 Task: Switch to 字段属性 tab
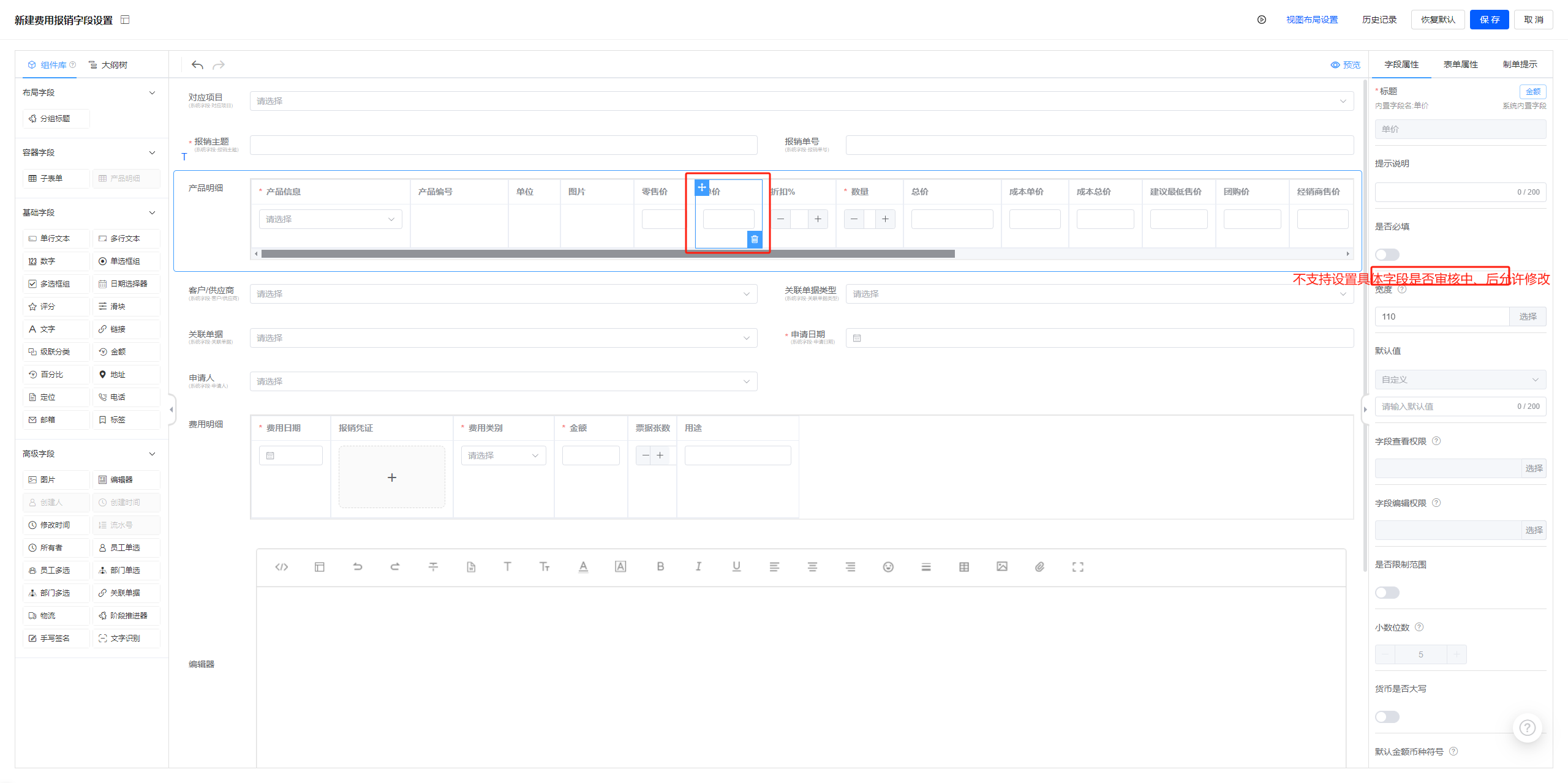click(x=1401, y=64)
